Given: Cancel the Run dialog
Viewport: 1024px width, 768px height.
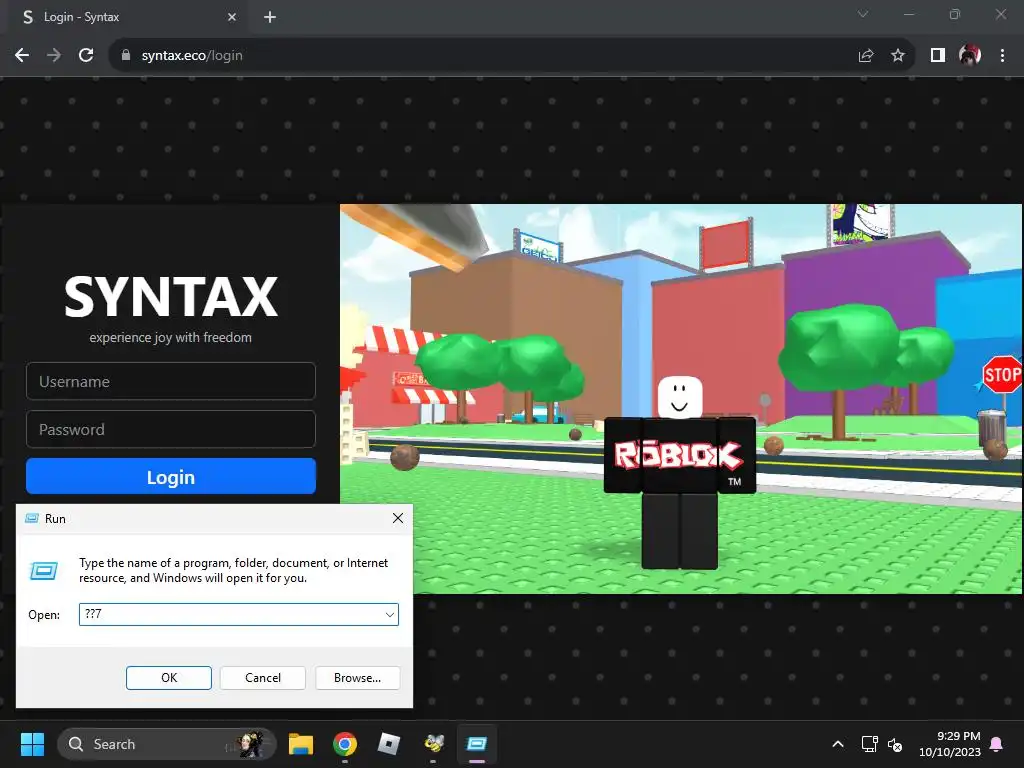Looking at the screenshot, I should pyautogui.click(x=263, y=678).
